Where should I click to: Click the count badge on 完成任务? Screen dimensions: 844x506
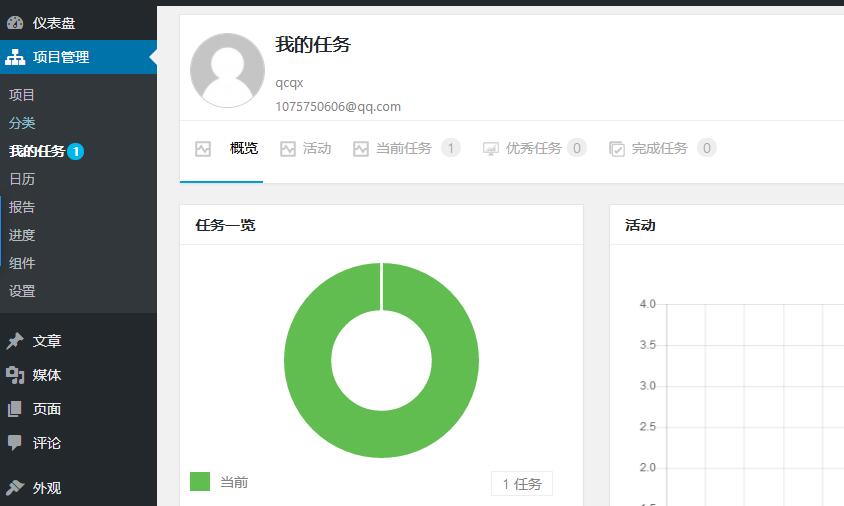coord(707,148)
